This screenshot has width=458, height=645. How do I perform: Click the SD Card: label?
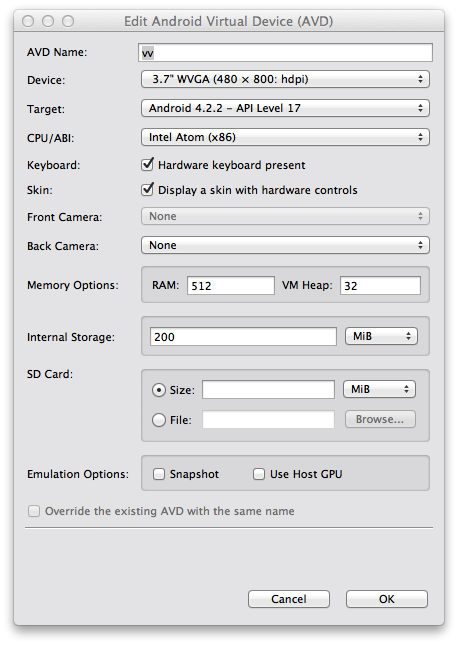click(x=50, y=374)
